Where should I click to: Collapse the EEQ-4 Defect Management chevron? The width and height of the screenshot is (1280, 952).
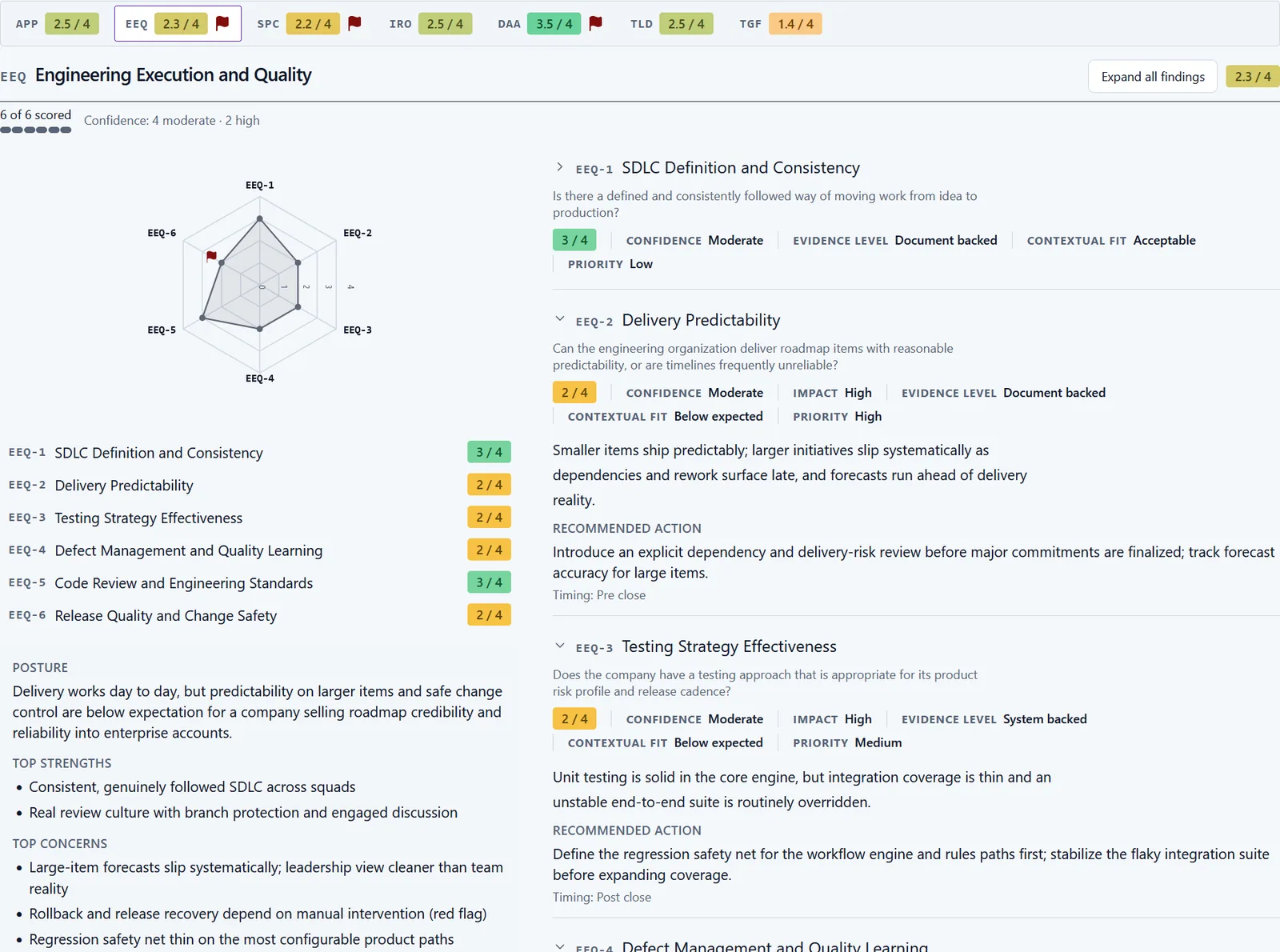pos(559,946)
